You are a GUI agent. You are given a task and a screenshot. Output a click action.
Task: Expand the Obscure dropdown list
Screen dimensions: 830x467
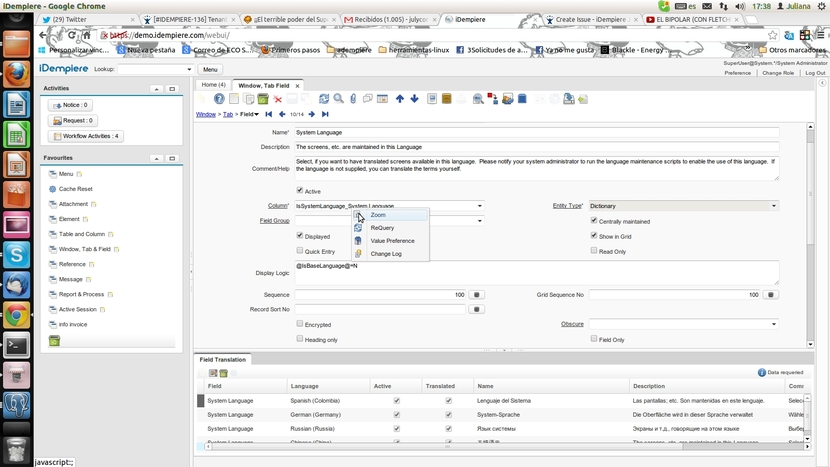773,324
